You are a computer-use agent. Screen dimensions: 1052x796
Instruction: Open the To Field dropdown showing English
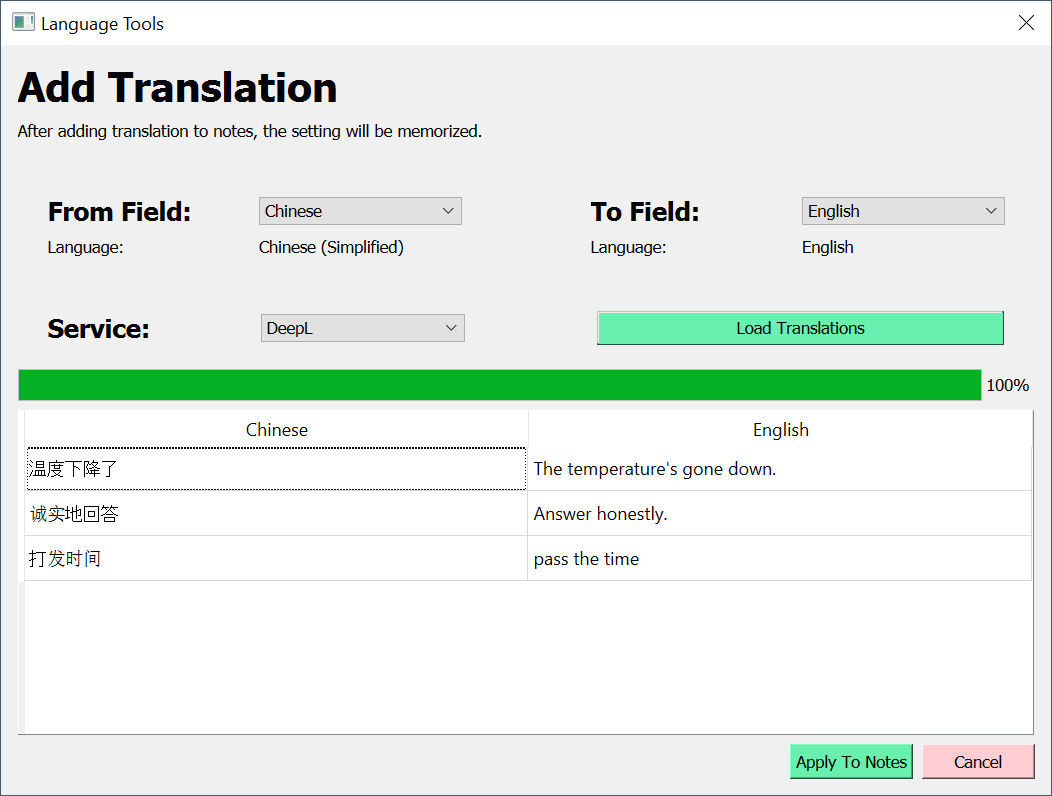click(x=902, y=211)
